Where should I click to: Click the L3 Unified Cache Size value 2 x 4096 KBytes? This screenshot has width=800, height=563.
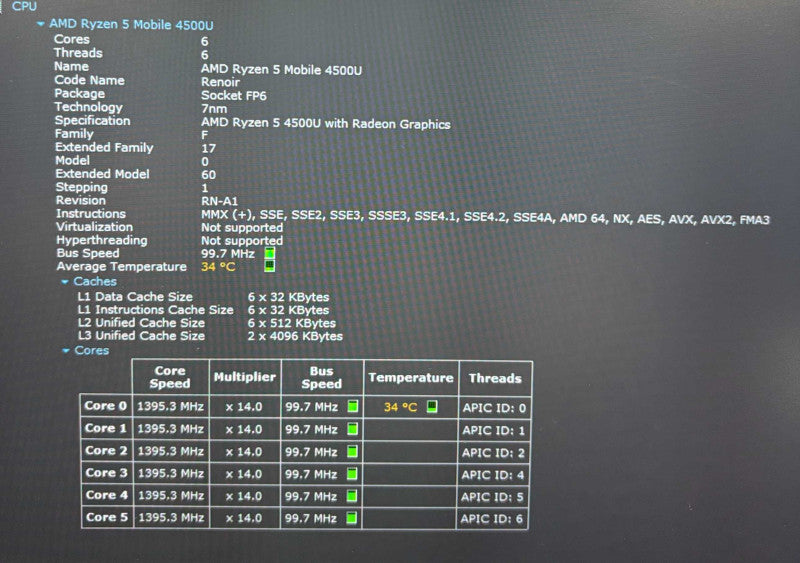point(295,336)
